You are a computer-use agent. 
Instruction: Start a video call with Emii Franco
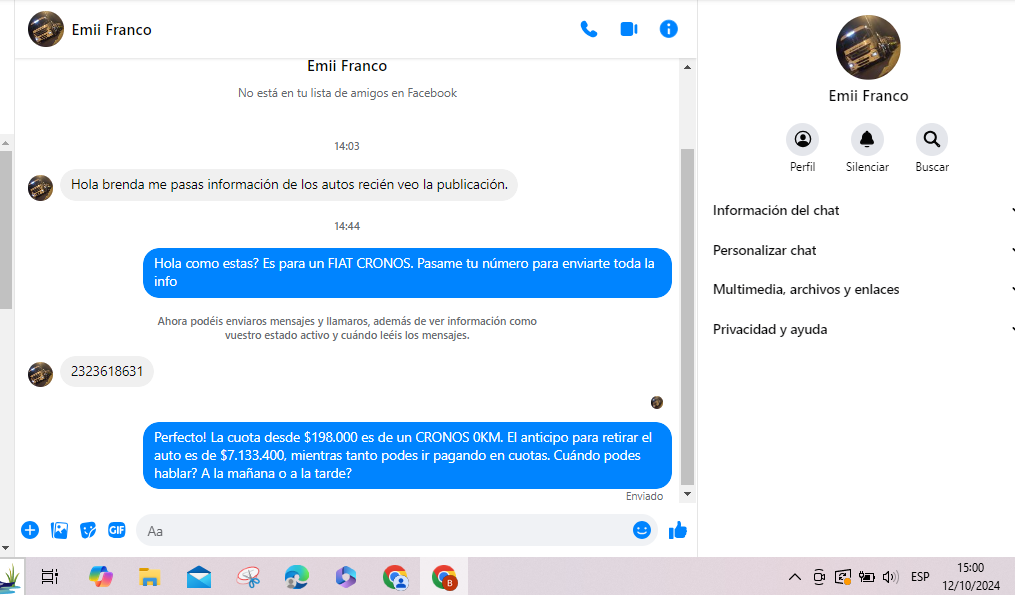(x=629, y=29)
